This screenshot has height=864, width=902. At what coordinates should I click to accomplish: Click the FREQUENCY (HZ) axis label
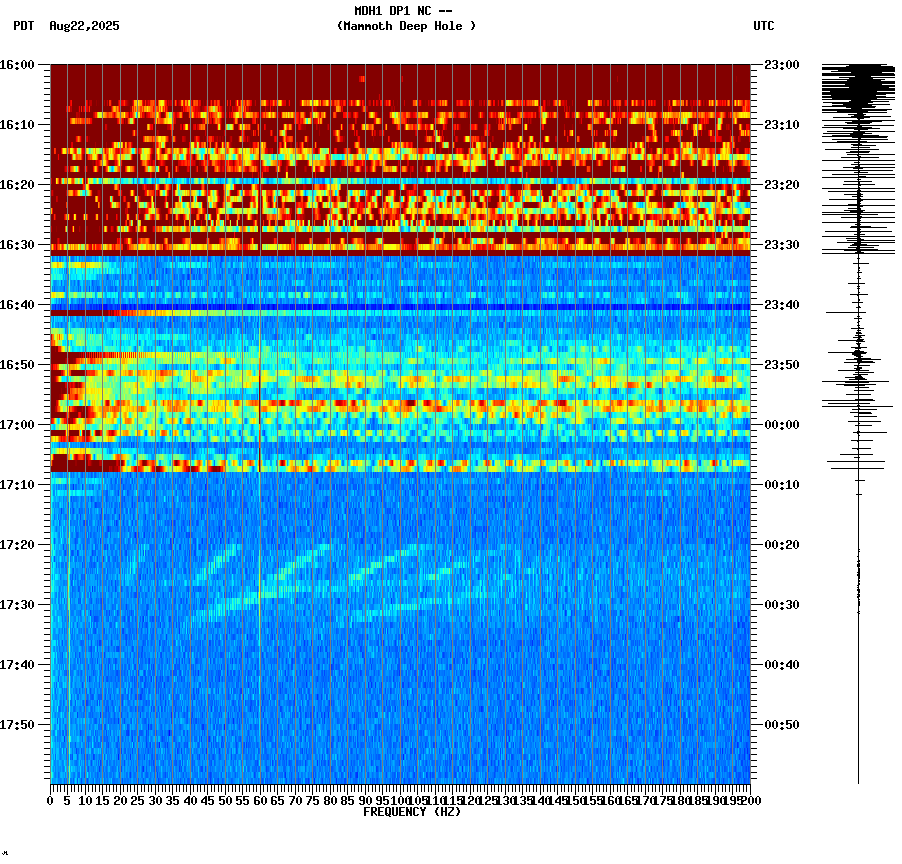pyautogui.click(x=411, y=811)
